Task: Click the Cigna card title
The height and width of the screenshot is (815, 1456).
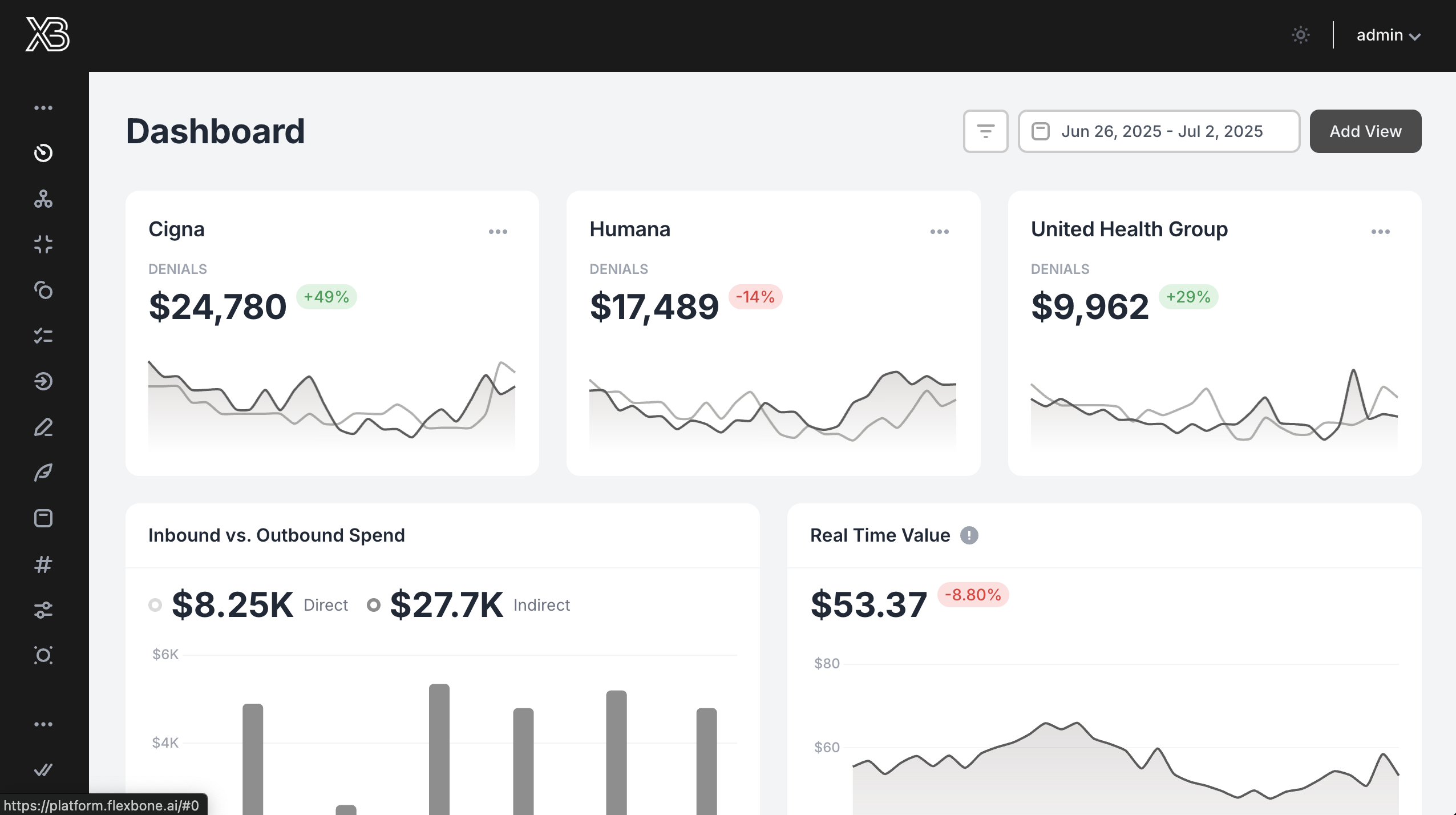Action: [176, 229]
